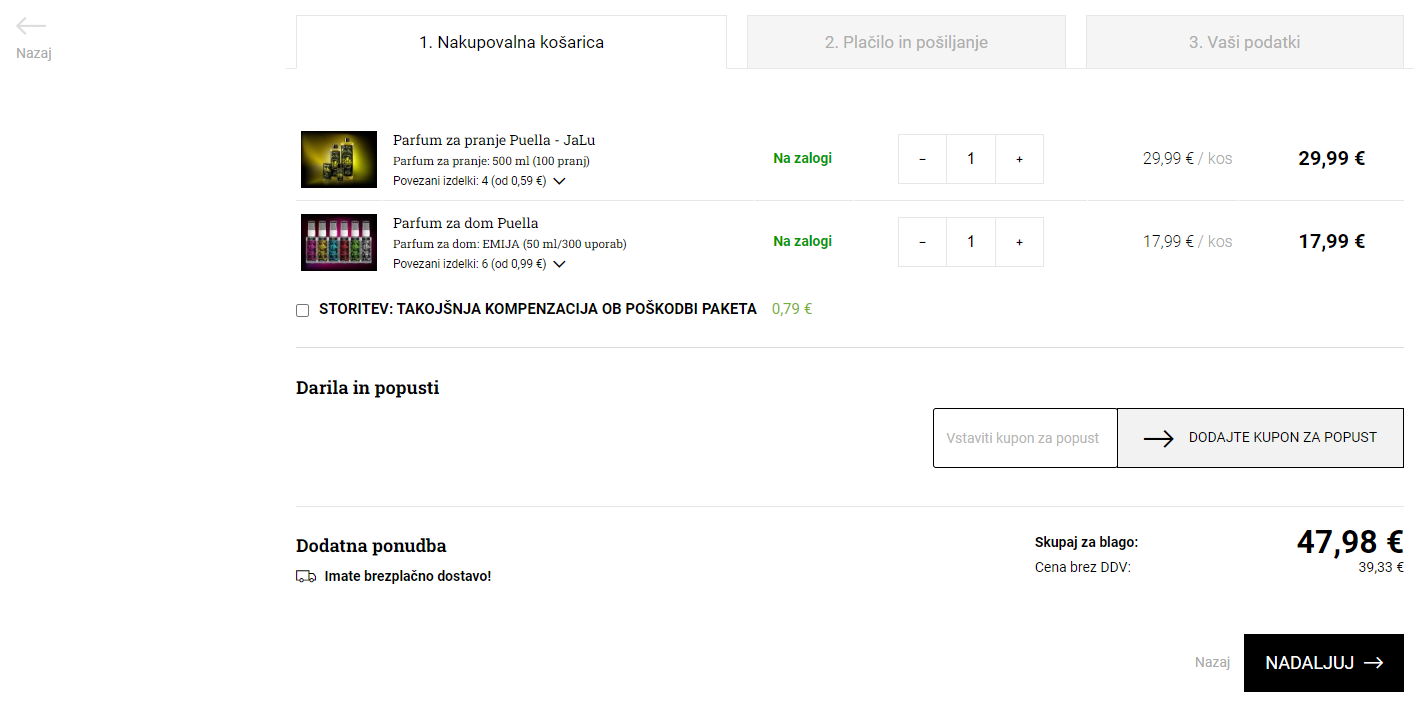Click the Nazaj link beside NADALJUJ
The height and width of the screenshot is (717, 1421).
pyautogui.click(x=1212, y=662)
